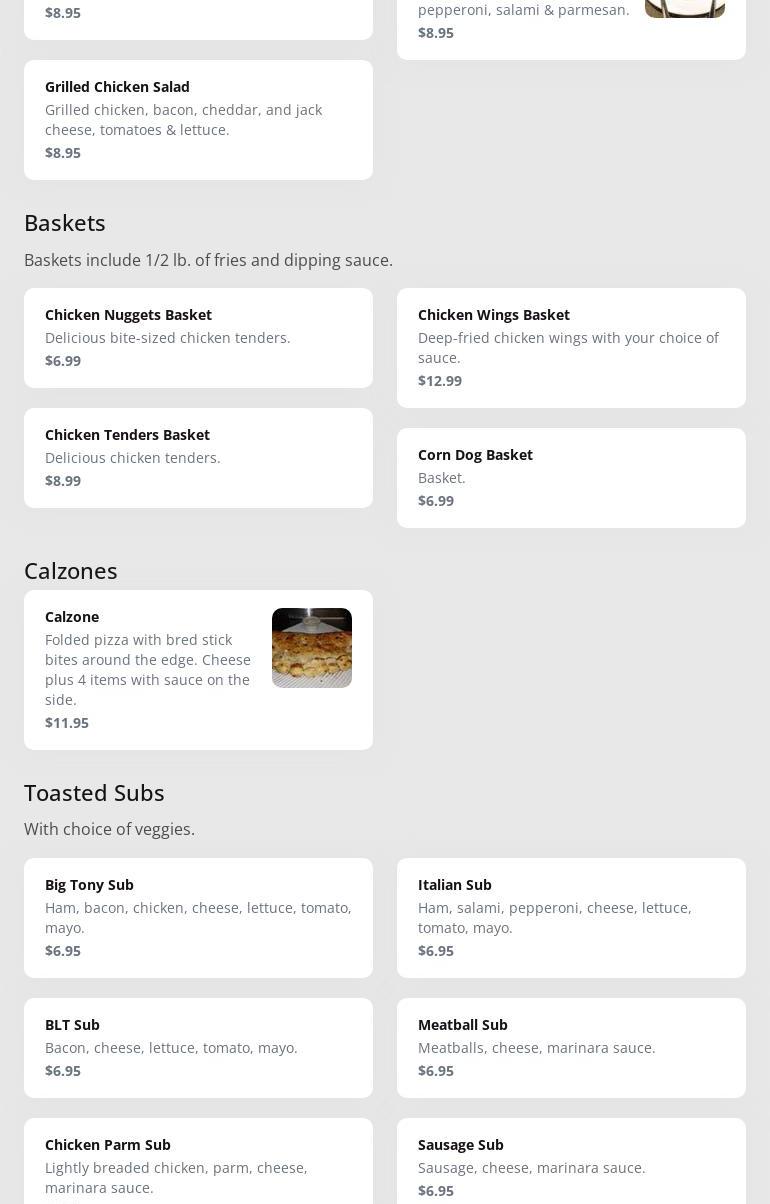This screenshot has width=770, height=1204.
Task: Click the Baskets section heading
Action: tap(65, 223)
